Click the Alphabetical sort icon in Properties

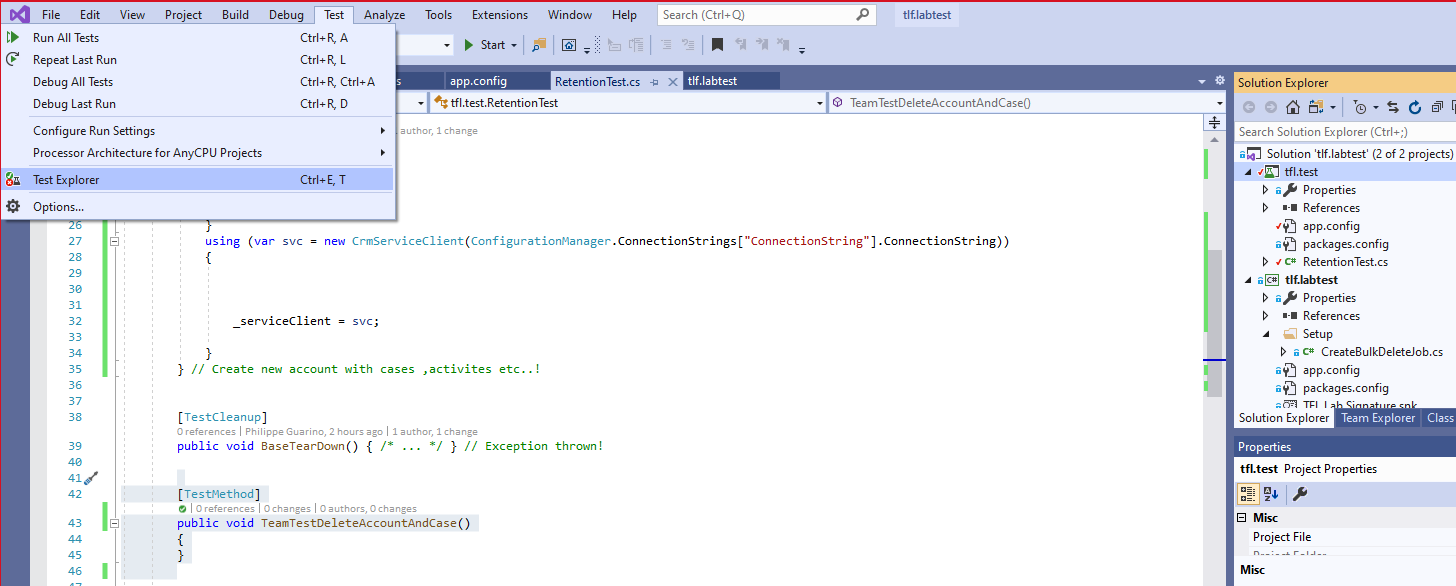[1271, 494]
